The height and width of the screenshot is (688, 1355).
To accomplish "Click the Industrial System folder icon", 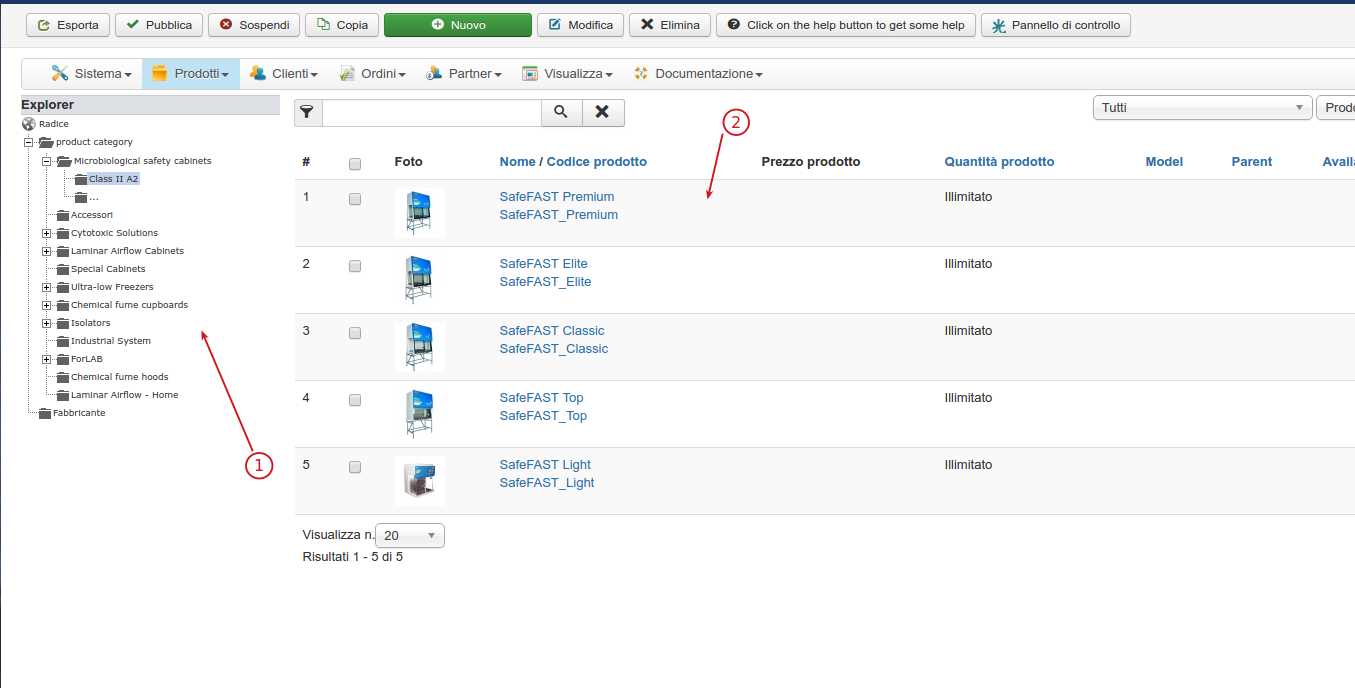I will [x=63, y=341].
